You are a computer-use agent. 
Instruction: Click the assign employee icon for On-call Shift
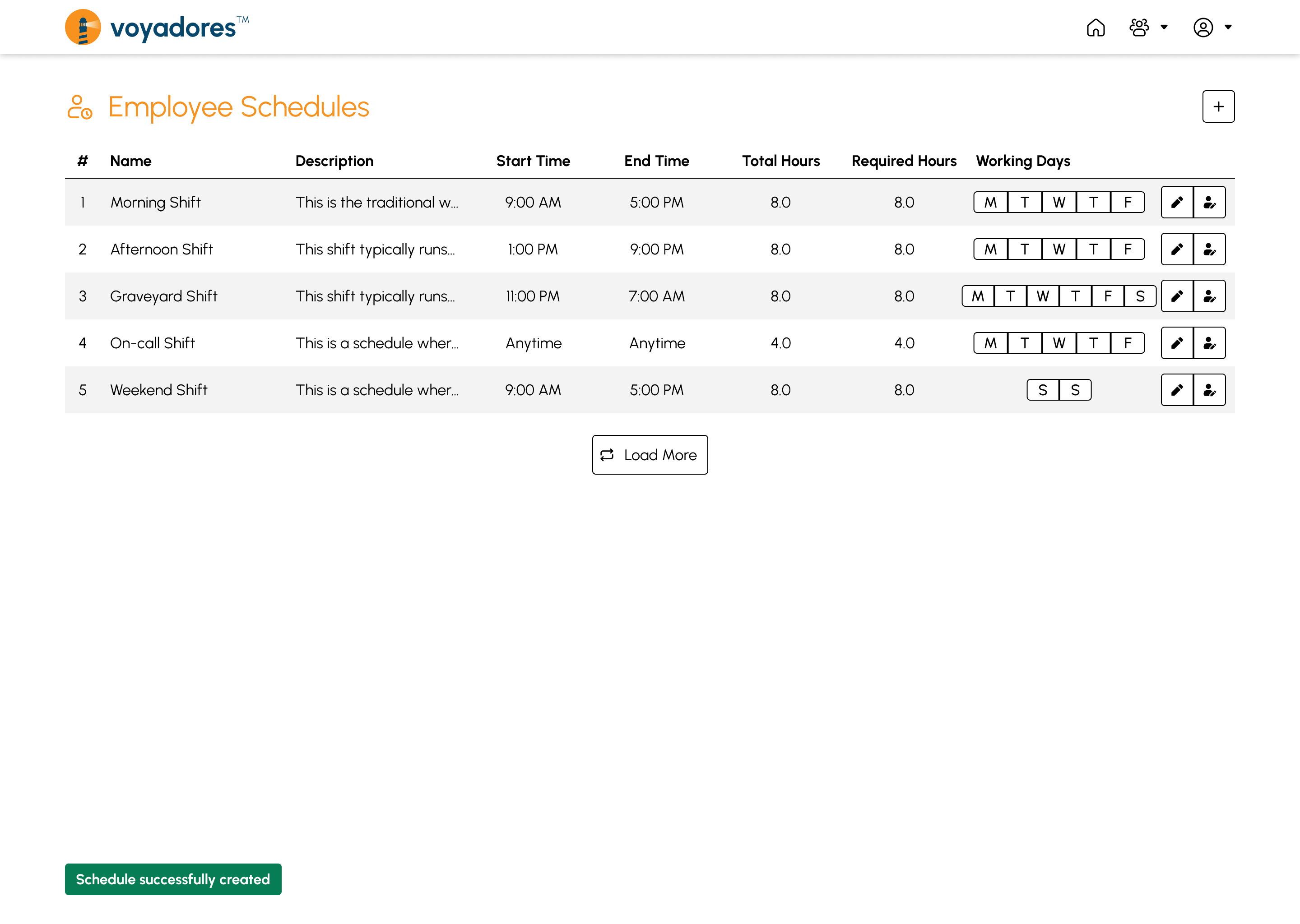tap(1209, 343)
